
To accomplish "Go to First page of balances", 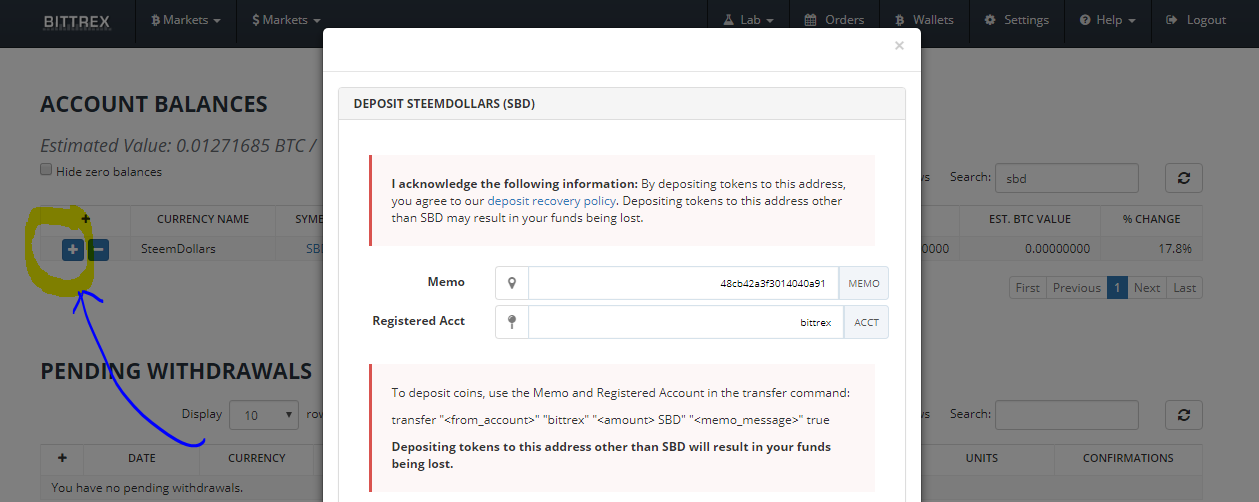I will pos(1027,288).
